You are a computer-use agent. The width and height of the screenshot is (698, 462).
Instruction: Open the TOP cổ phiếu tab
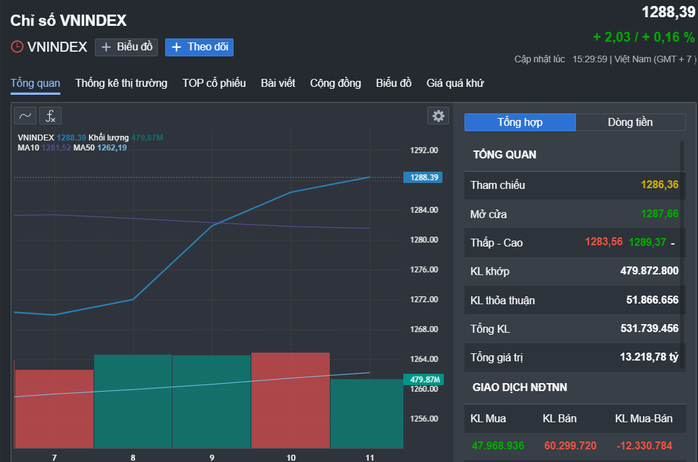(214, 83)
